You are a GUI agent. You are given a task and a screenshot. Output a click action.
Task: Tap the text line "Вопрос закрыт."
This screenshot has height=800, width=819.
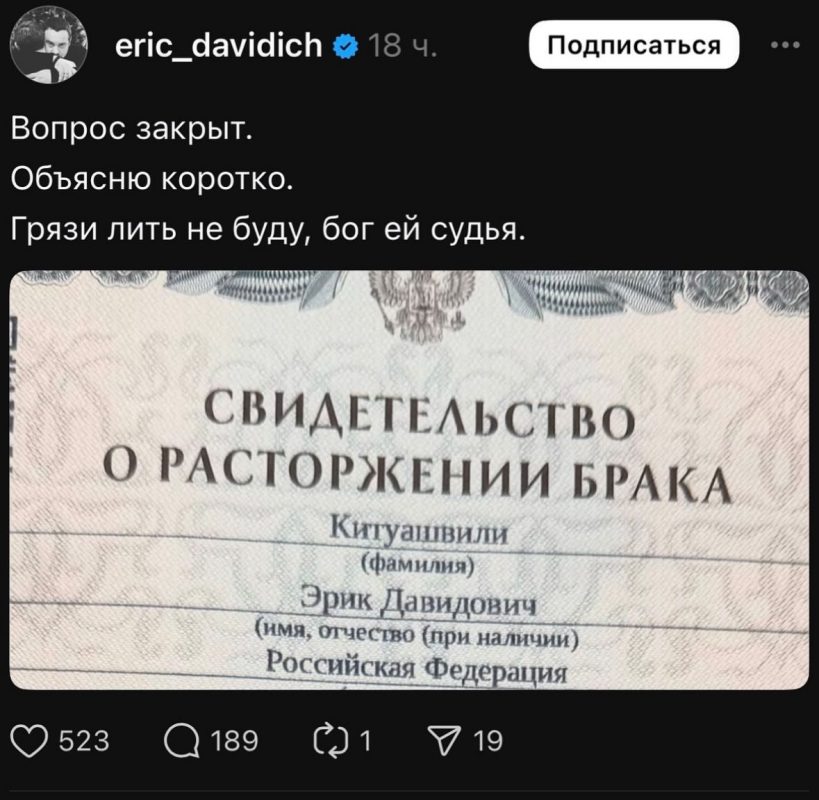[x=132, y=128]
